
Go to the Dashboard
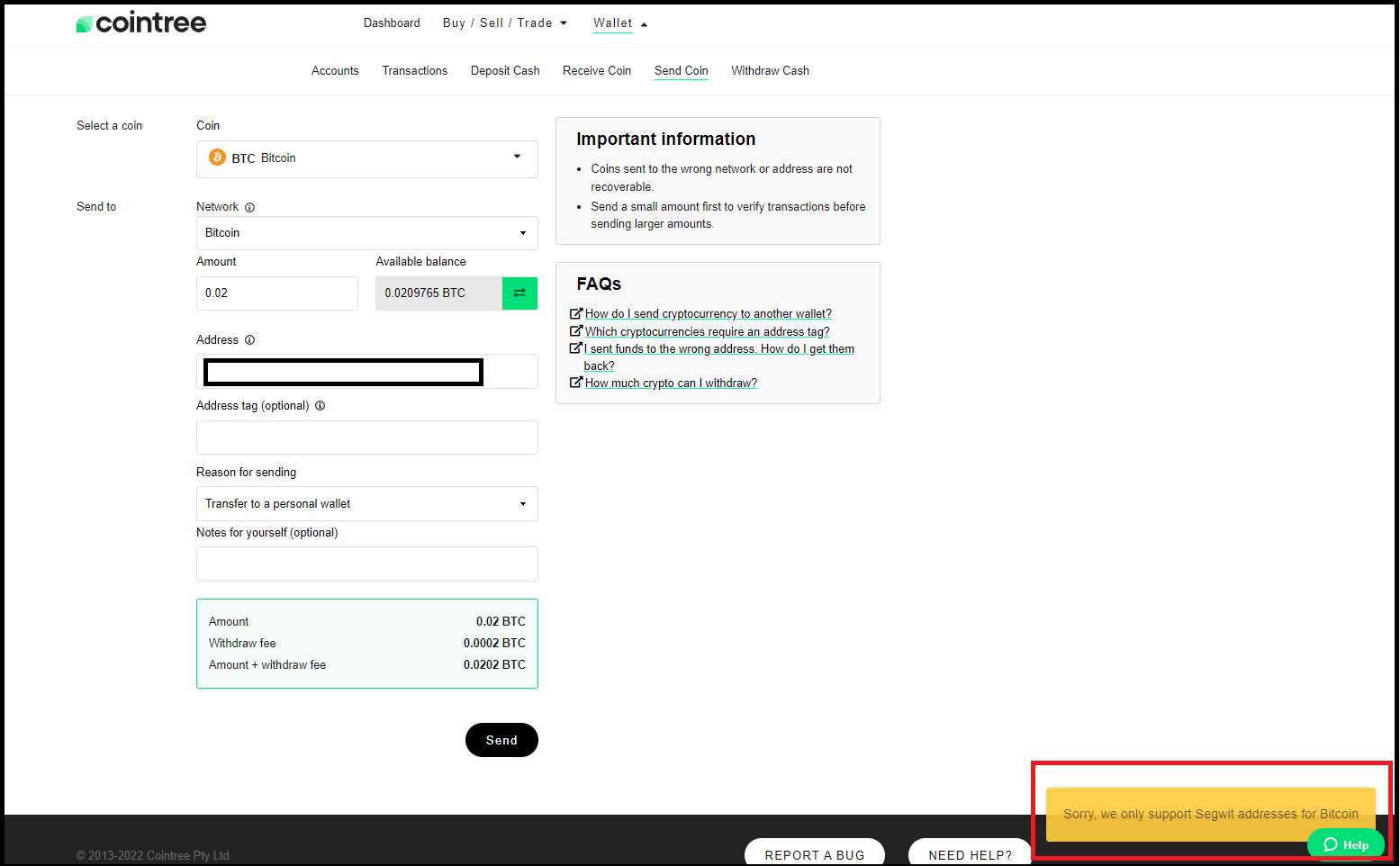[392, 23]
